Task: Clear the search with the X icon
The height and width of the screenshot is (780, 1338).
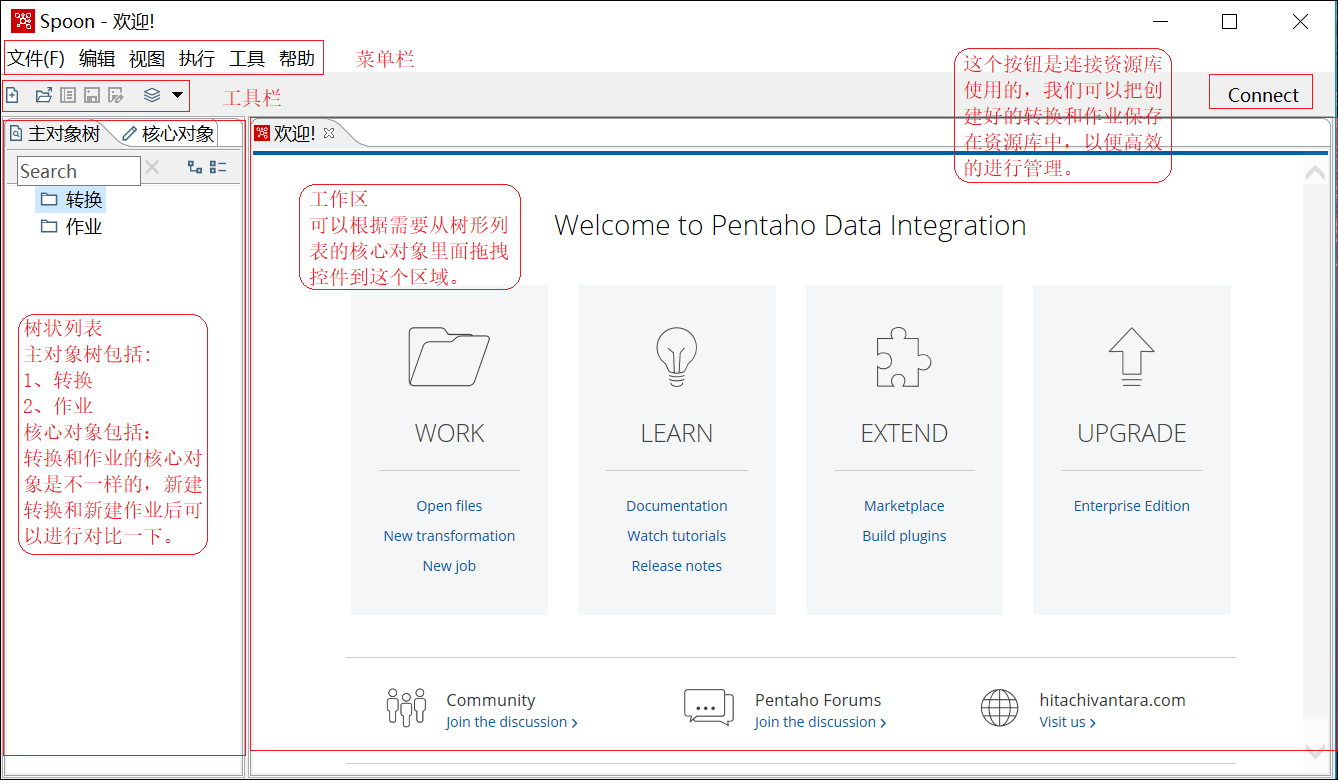Action: pyautogui.click(x=152, y=168)
